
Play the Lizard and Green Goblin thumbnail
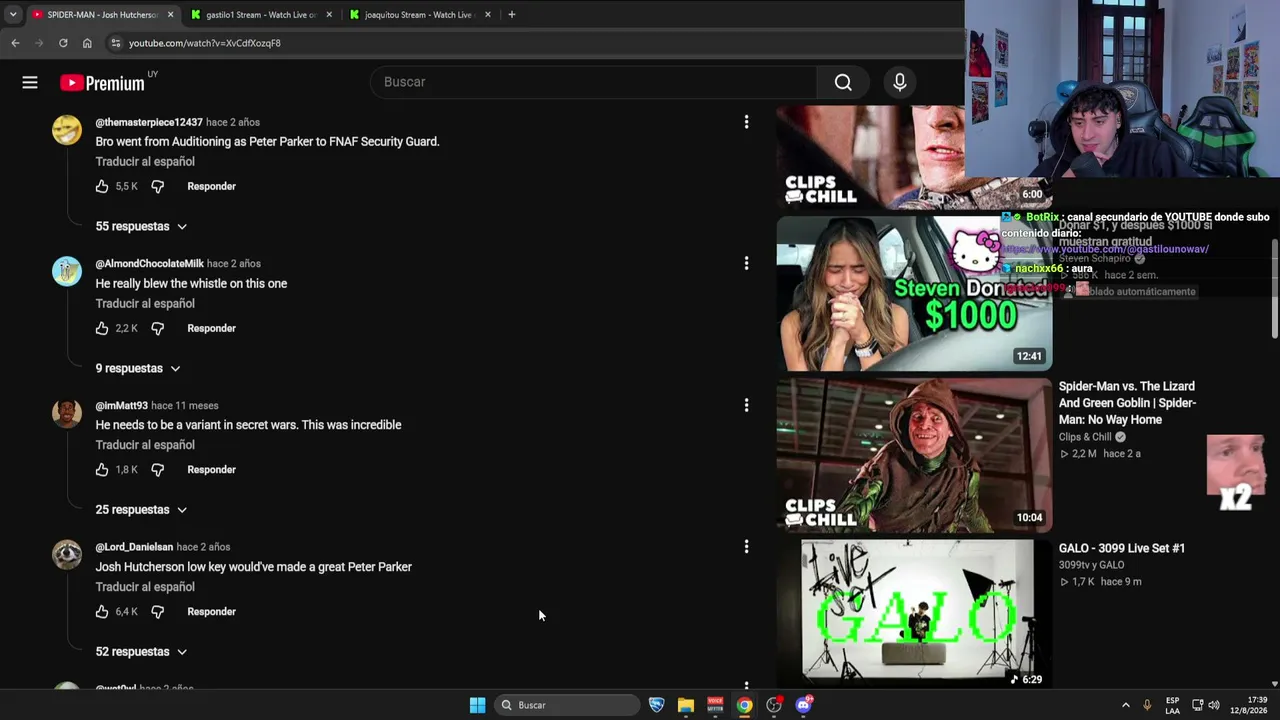pyautogui.click(x=914, y=455)
